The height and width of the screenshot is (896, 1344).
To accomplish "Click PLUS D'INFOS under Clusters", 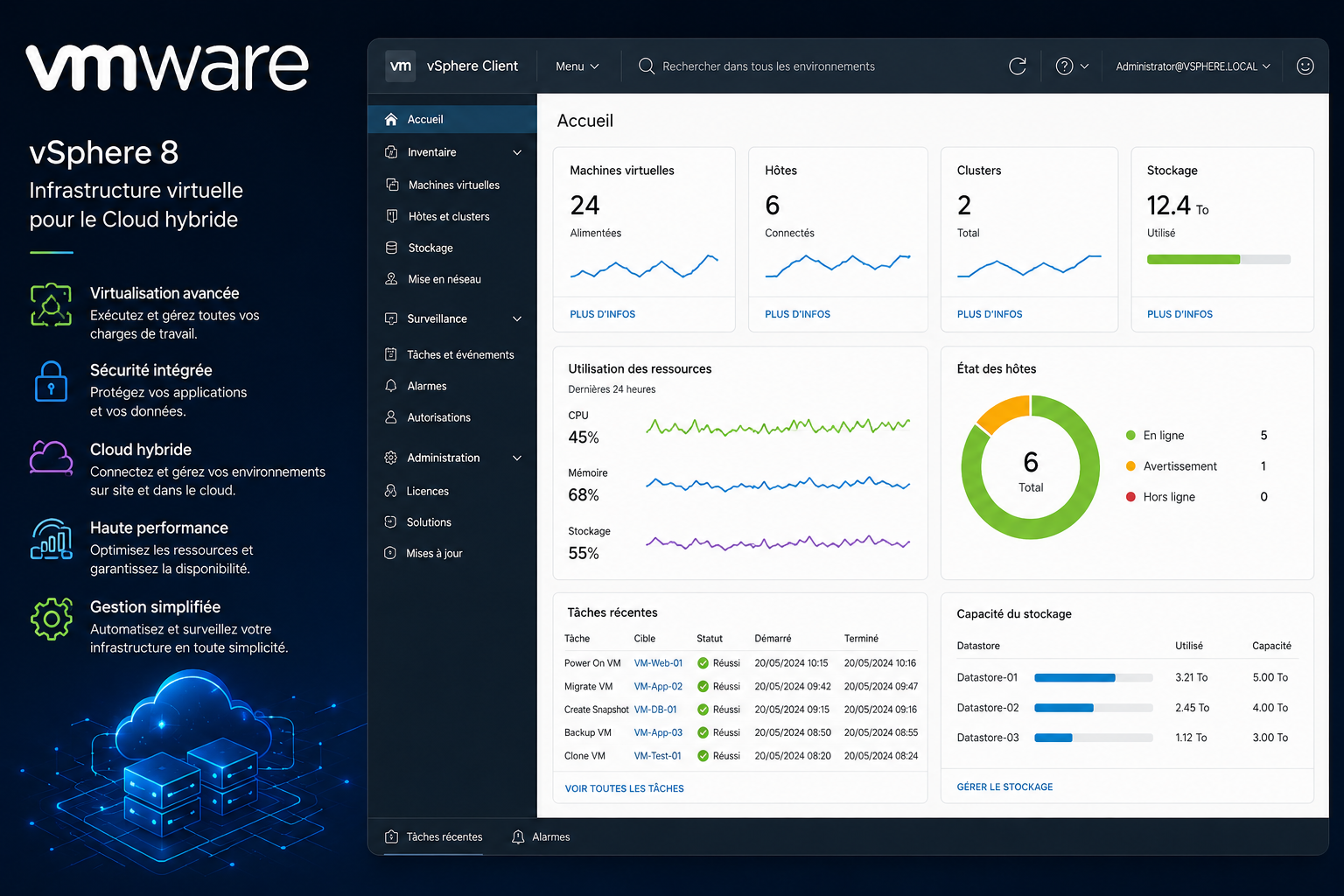I will 990,314.
